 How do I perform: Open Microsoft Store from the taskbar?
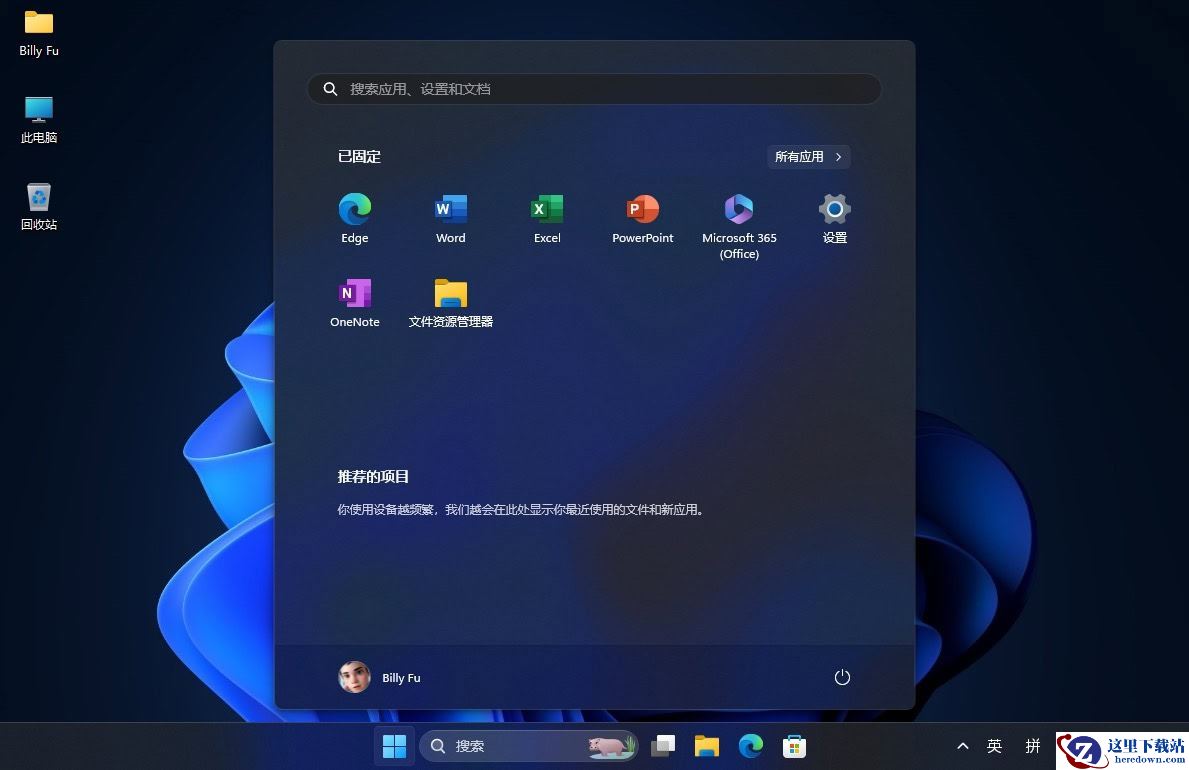(794, 746)
